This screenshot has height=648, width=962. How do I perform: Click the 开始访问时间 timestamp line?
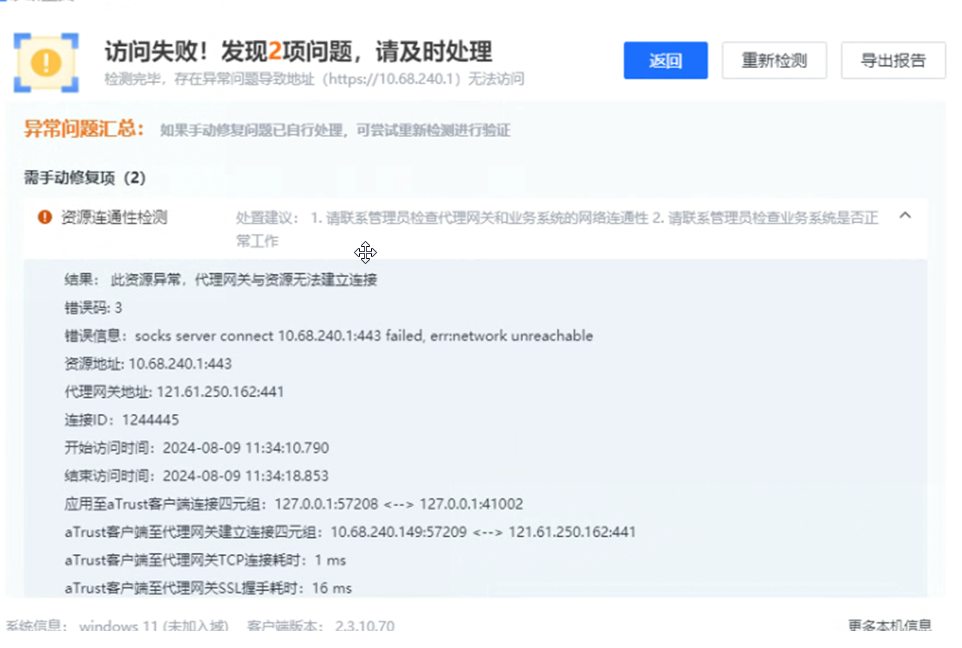click(x=196, y=448)
